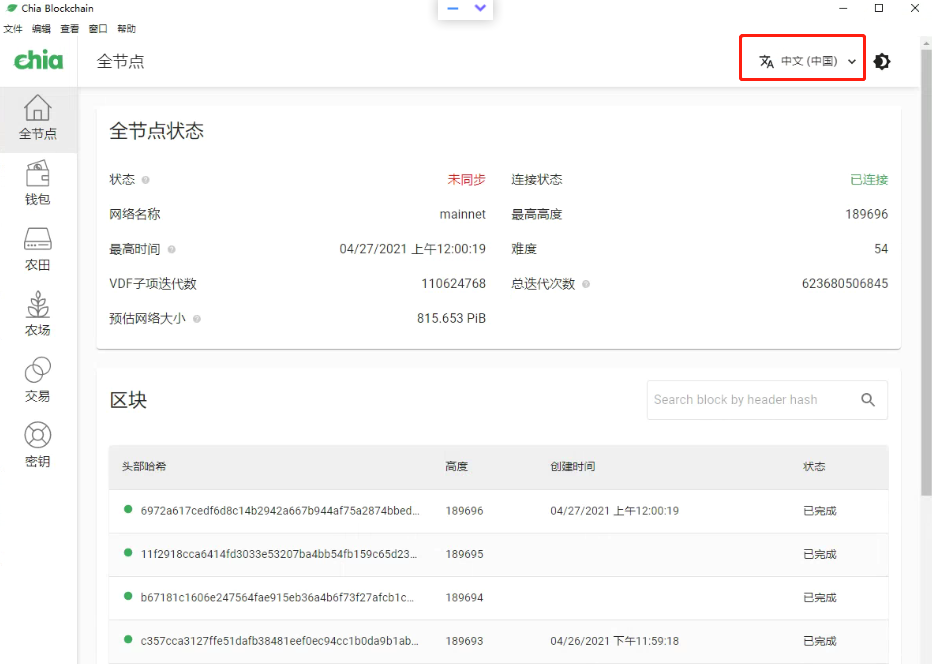Click the peak height value 189696 in status card
Image resolution: width=932 pixels, height=665 pixels.
pyautogui.click(x=867, y=215)
